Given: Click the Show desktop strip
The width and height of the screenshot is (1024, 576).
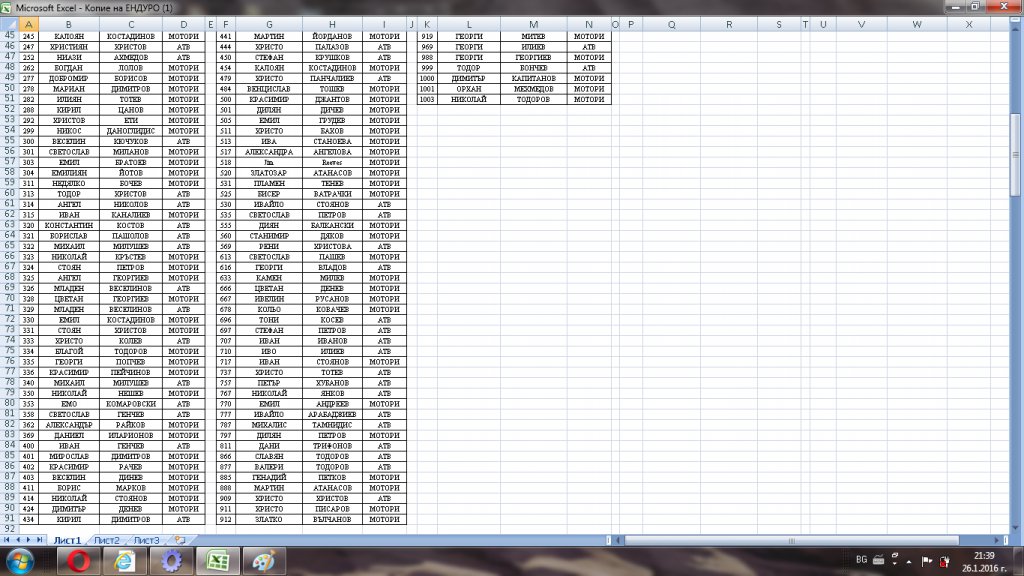Looking at the screenshot, I should (1019, 562).
